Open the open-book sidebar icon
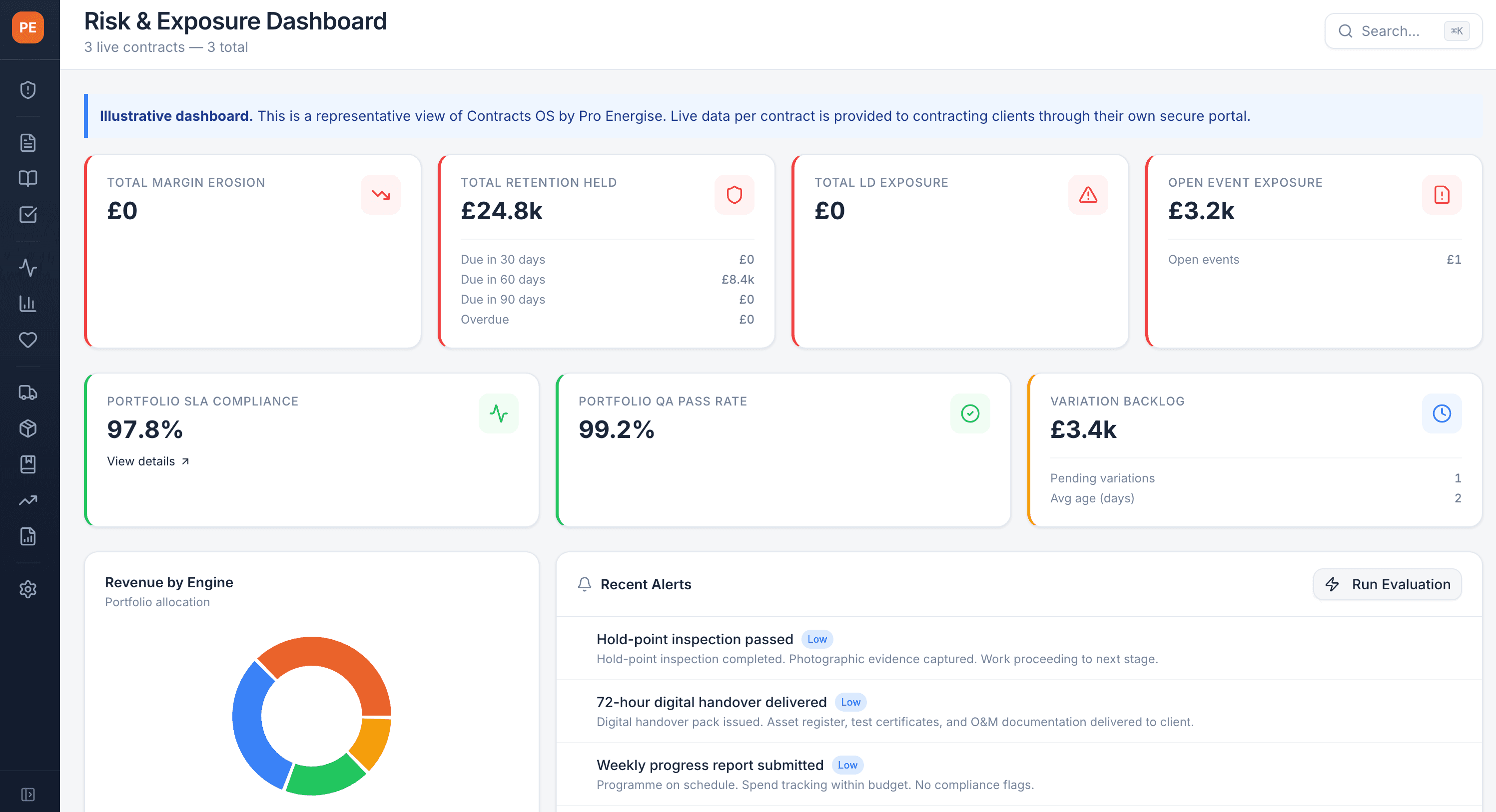This screenshot has height=812, width=1496. click(28, 179)
